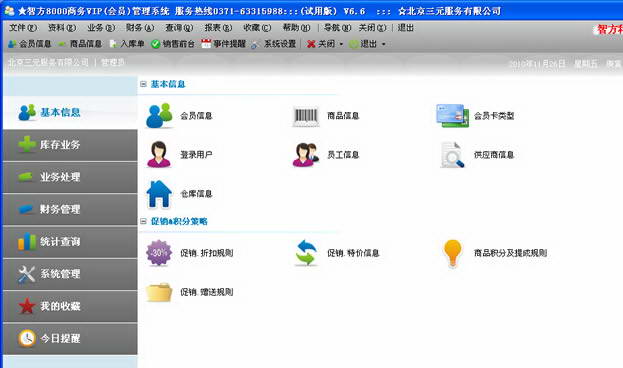The height and width of the screenshot is (368, 623).
Task: Open dropdown arrow next to toolbar 退出
Action: [383, 44]
